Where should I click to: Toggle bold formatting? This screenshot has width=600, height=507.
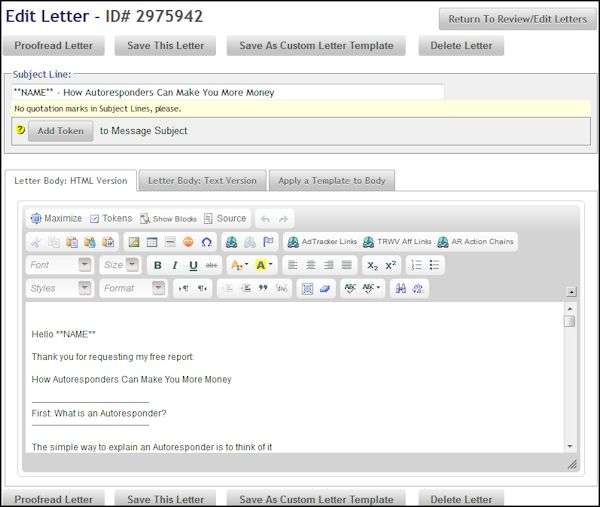coord(157,265)
